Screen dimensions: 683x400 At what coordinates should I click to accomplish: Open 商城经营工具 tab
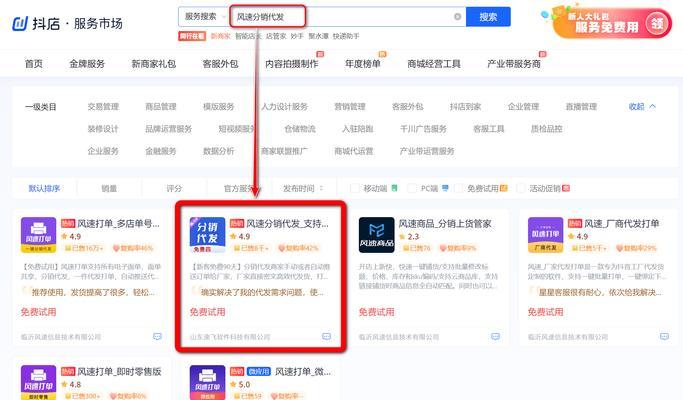(x=434, y=64)
